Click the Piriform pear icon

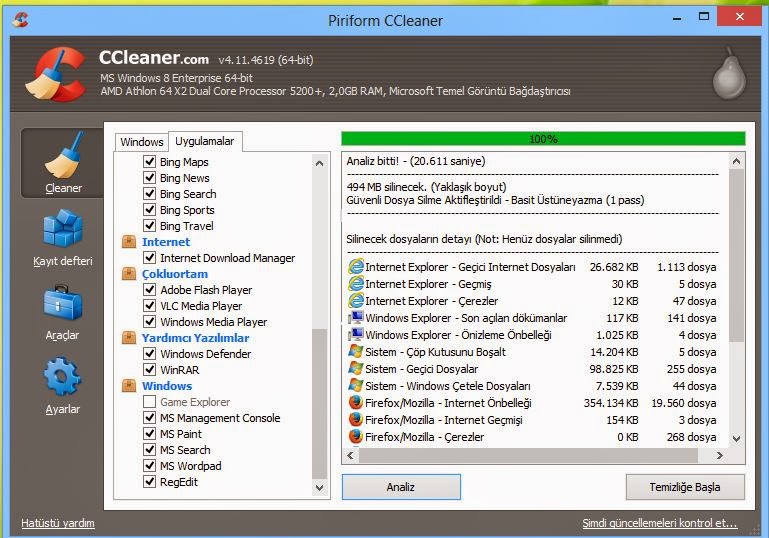point(729,73)
